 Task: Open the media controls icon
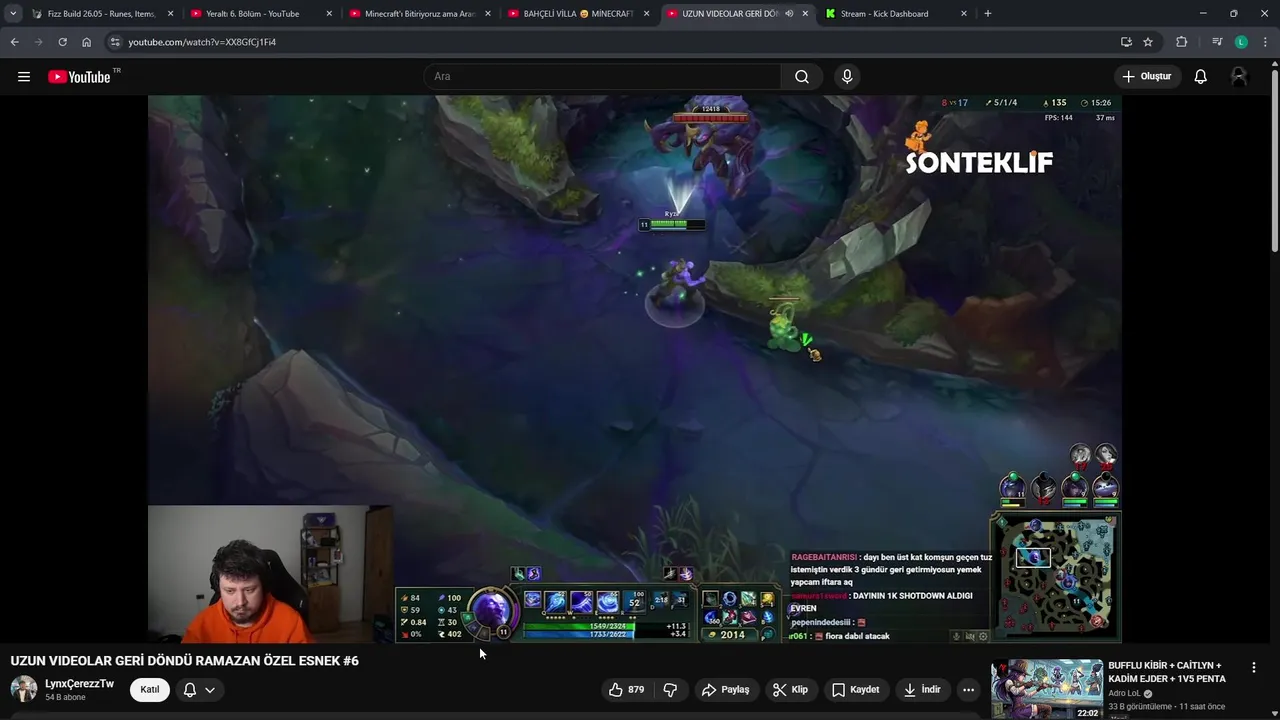1217,42
